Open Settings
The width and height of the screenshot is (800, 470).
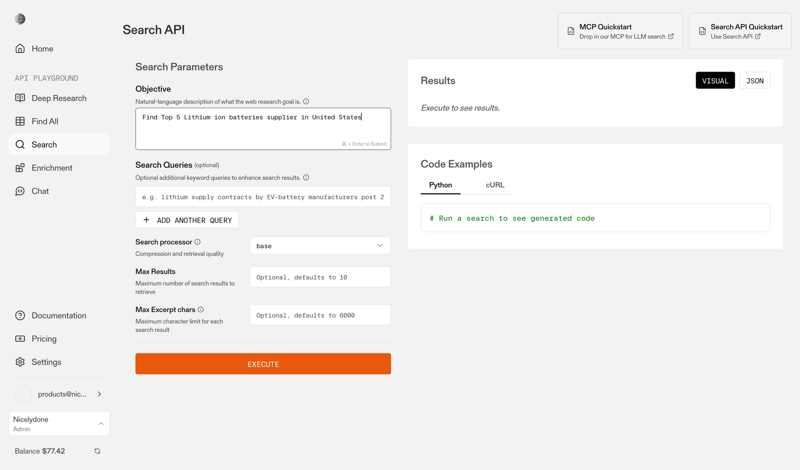coord(59,362)
